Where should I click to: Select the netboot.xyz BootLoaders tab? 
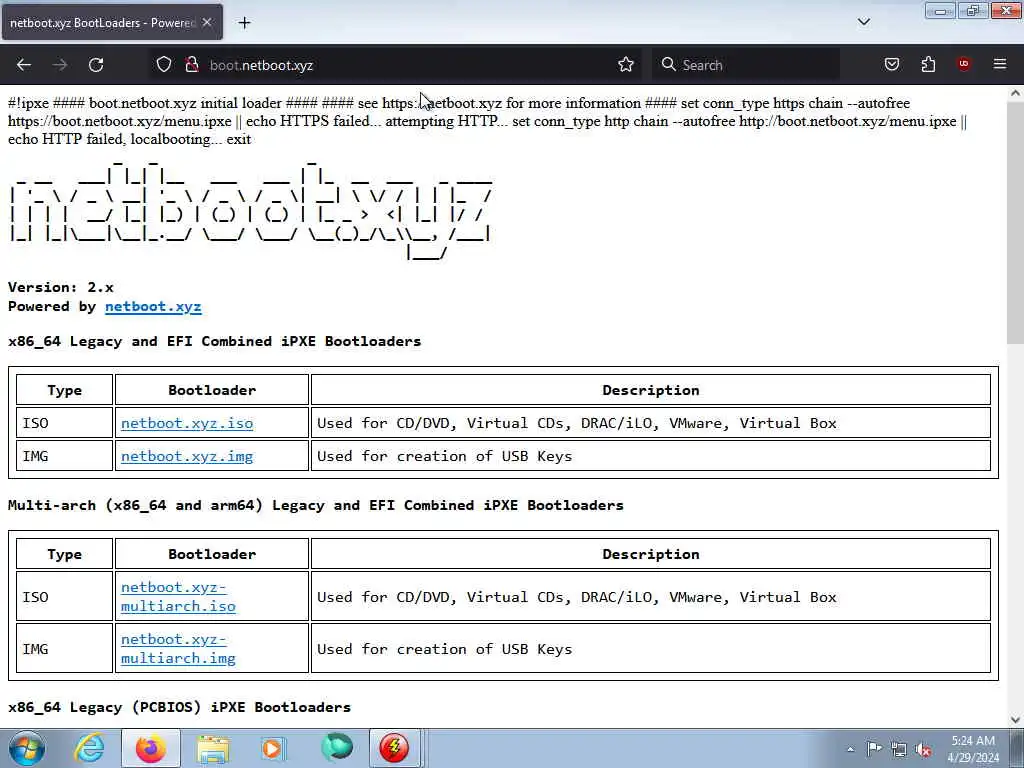pos(112,23)
